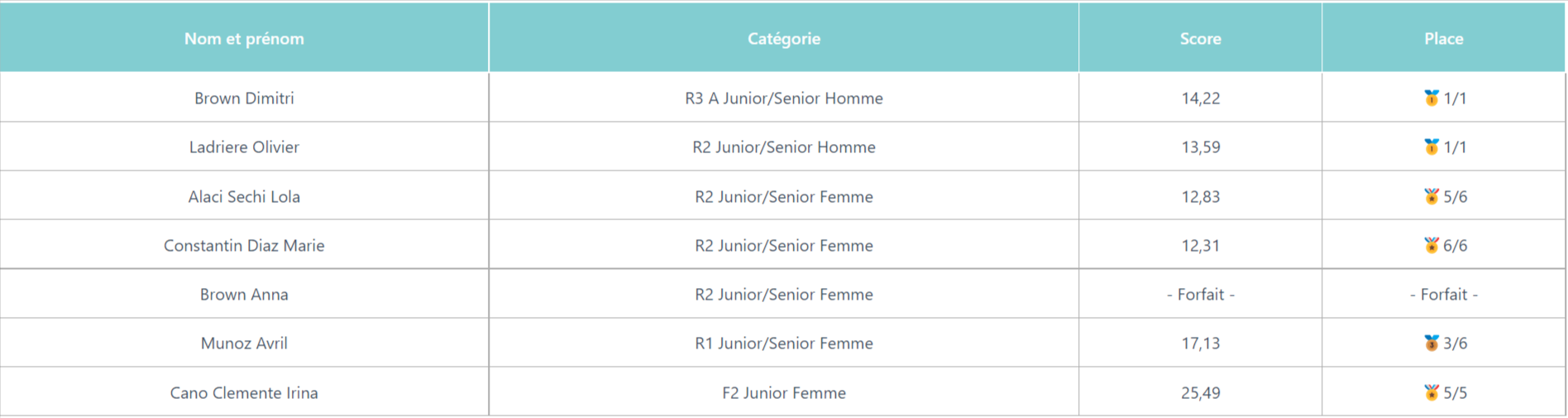This screenshot has height=418, width=1568.
Task: Click the gold medal icon for Brown Dimitri
Action: pos(1431,98)
